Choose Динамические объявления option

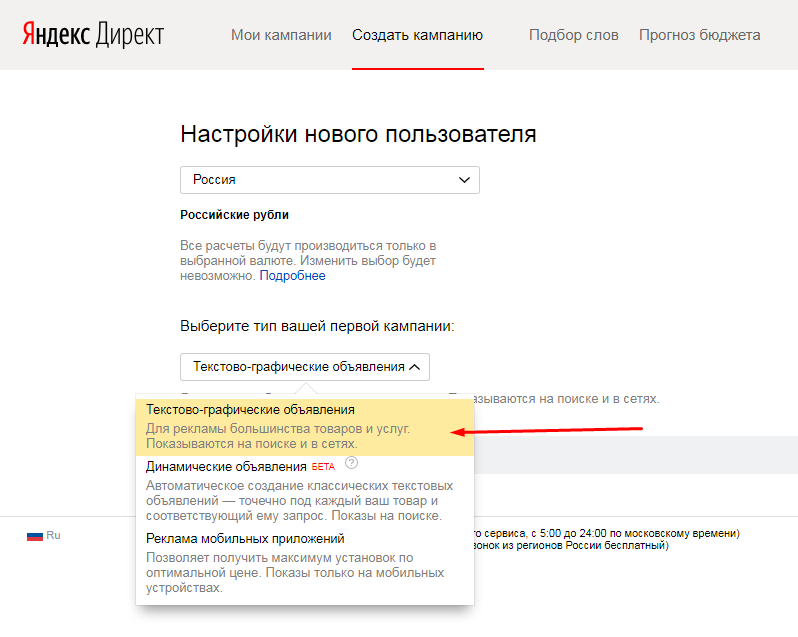click(305, 491)
